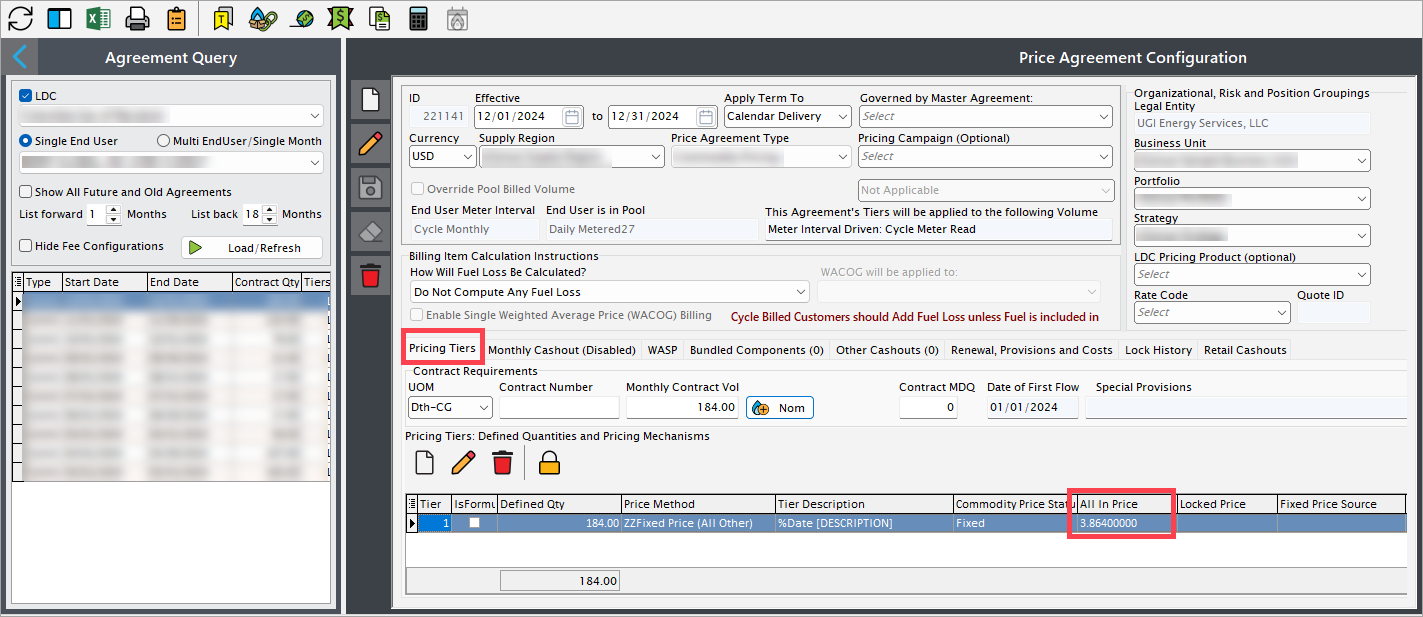Viewport: 1423px width, 617px height.
Task: Check the IsFormula box for tier 1
Action: tap(474, 523)
